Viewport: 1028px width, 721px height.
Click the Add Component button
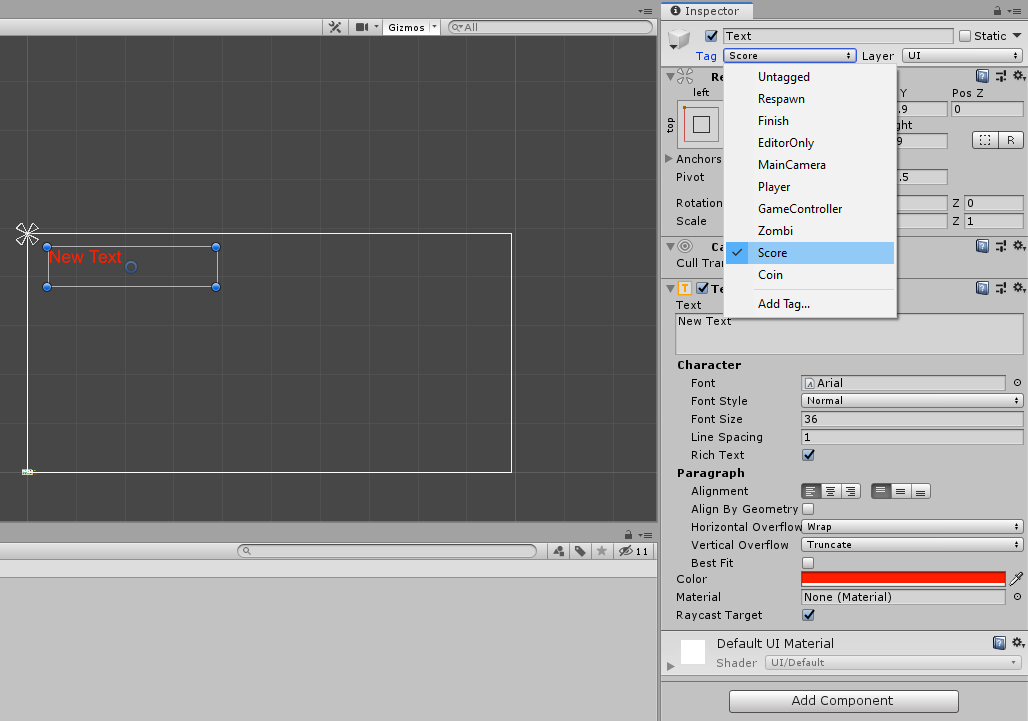tap(843, 701)
